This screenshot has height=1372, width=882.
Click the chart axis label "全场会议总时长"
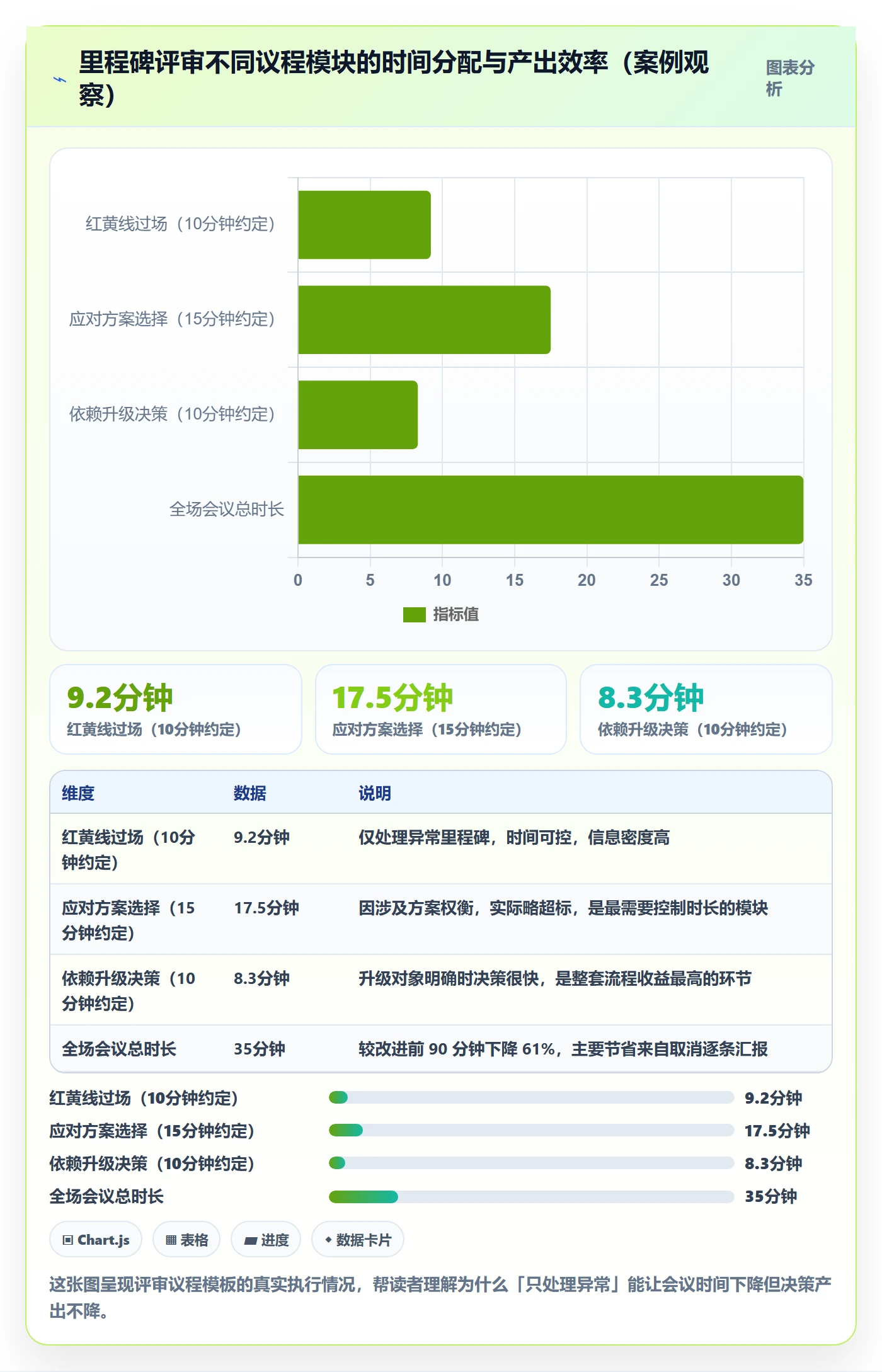tap(227, 509)
